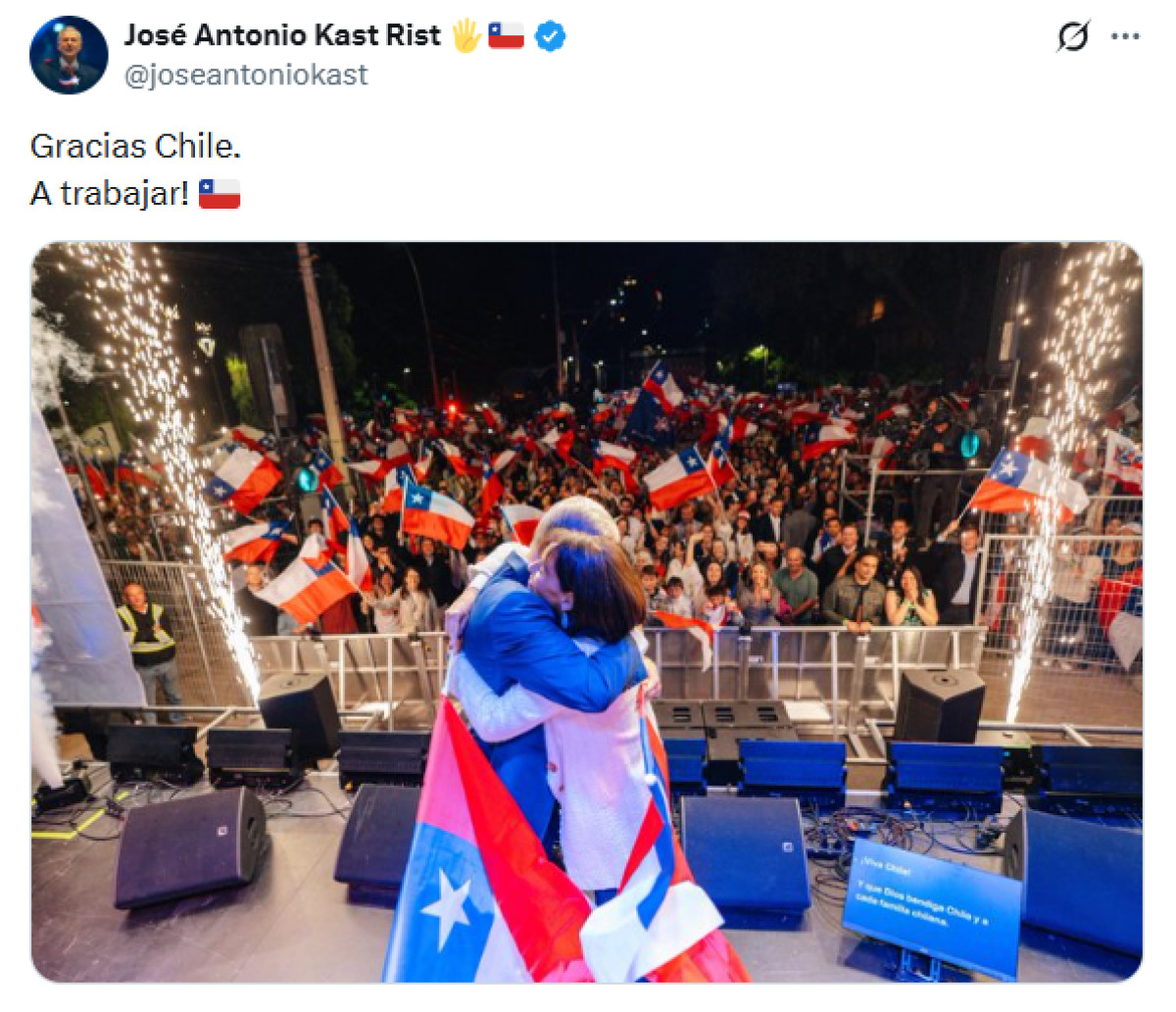Click the raised hand emoji beside the name

pyautogui.click(x=465, y=36)
